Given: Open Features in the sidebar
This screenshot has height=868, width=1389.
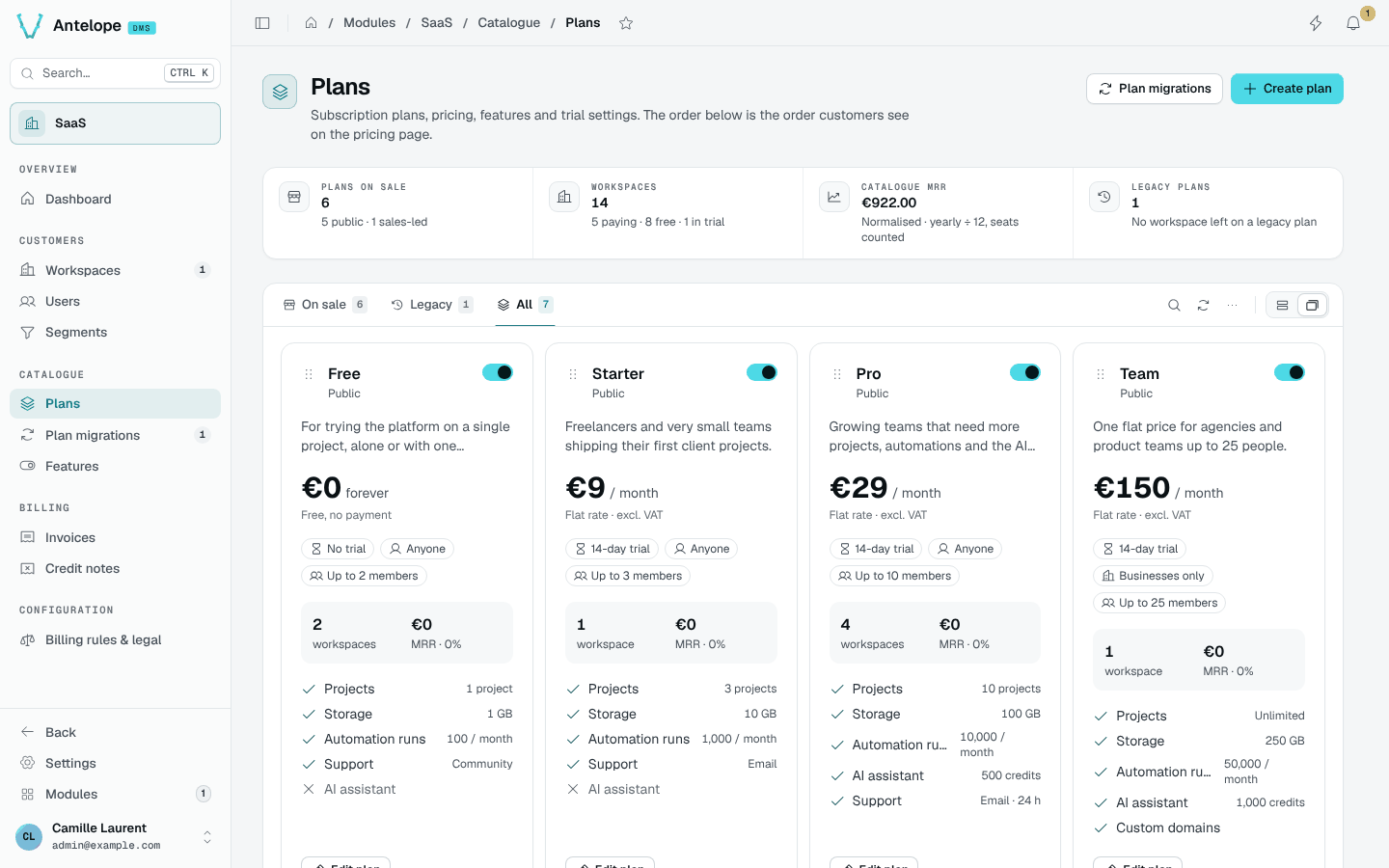Looking at the screenshot, I should (116, 466).
